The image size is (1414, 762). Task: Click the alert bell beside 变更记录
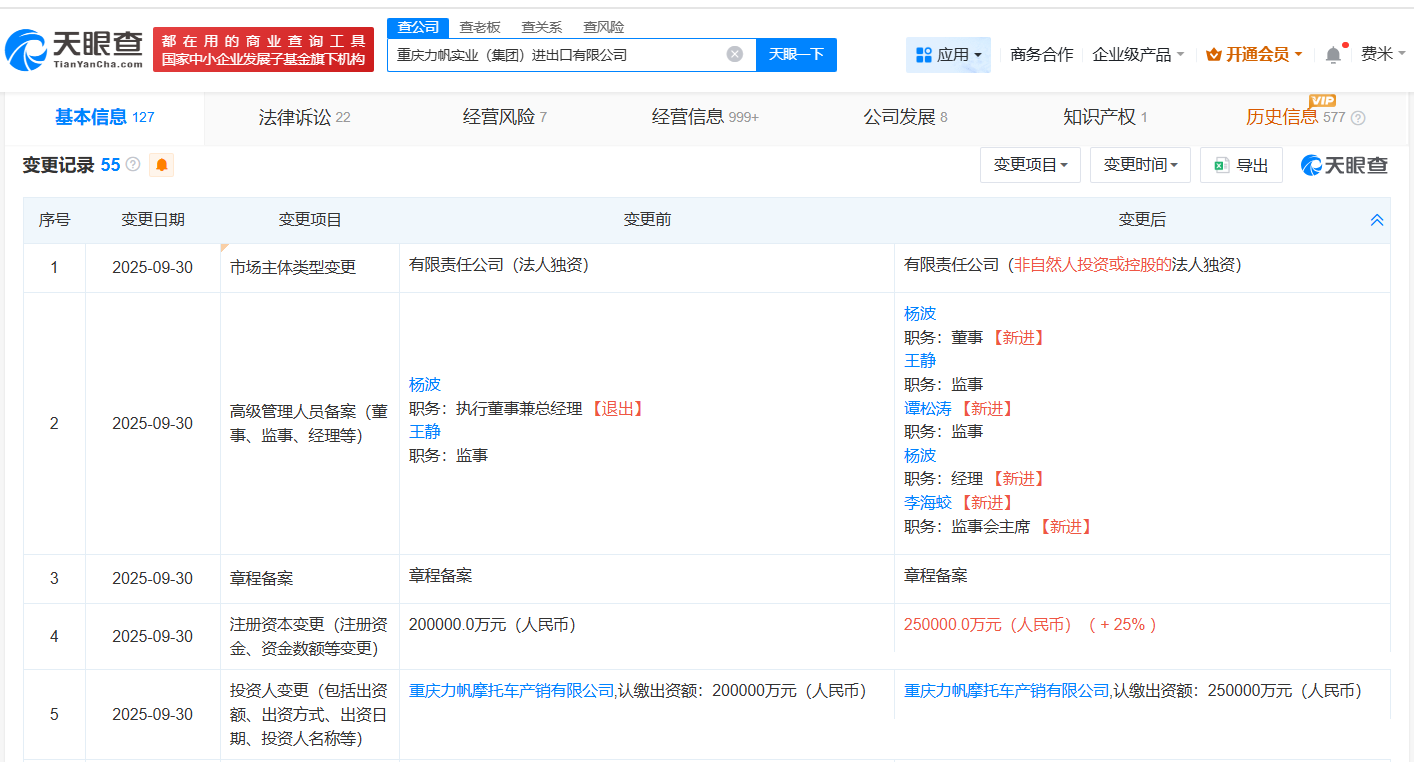click(x=160, y=164)
